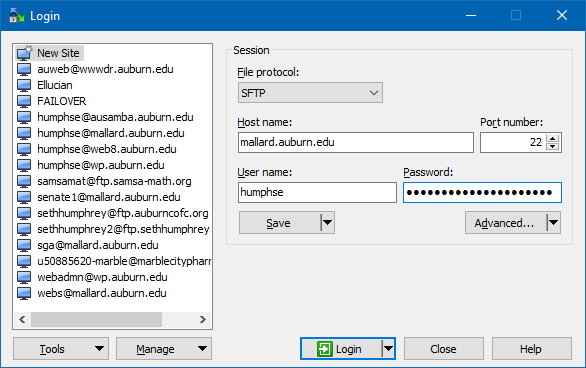Select the auweb@wwwdr.auburn.edu site icon
This screenshot has width=586, height=368.
pos(24,69)
